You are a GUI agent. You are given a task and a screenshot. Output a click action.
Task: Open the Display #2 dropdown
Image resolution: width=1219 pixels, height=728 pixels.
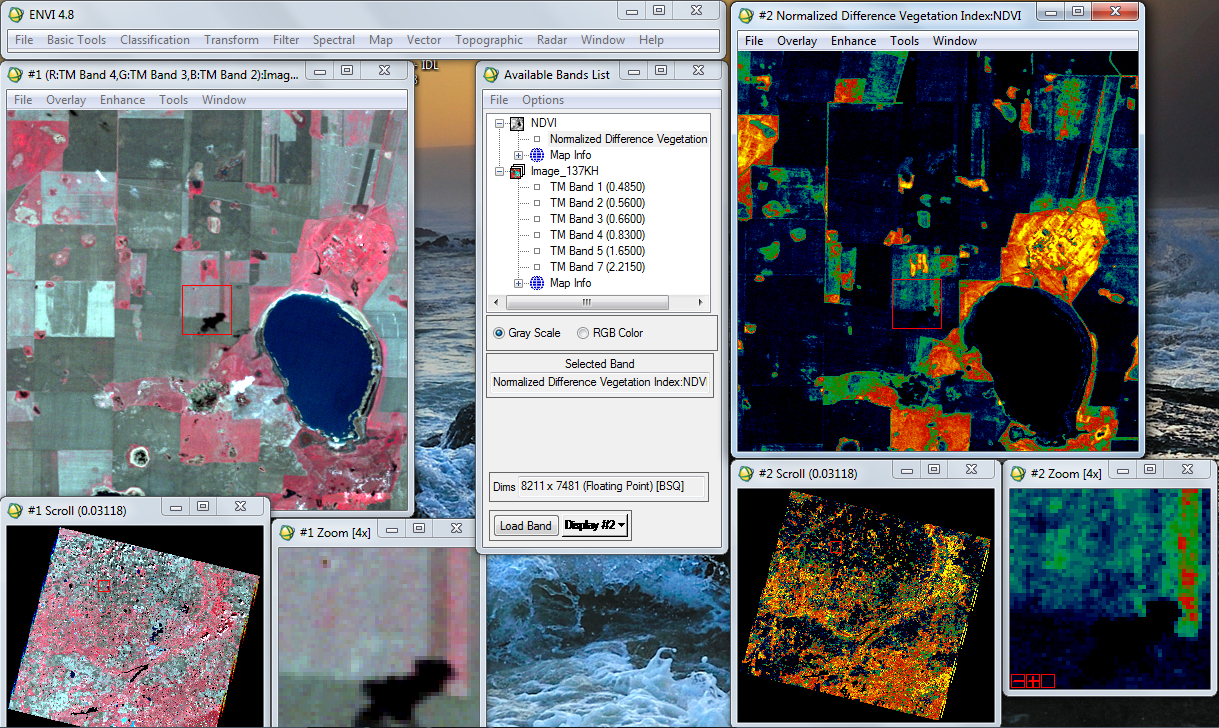[596, 525]
